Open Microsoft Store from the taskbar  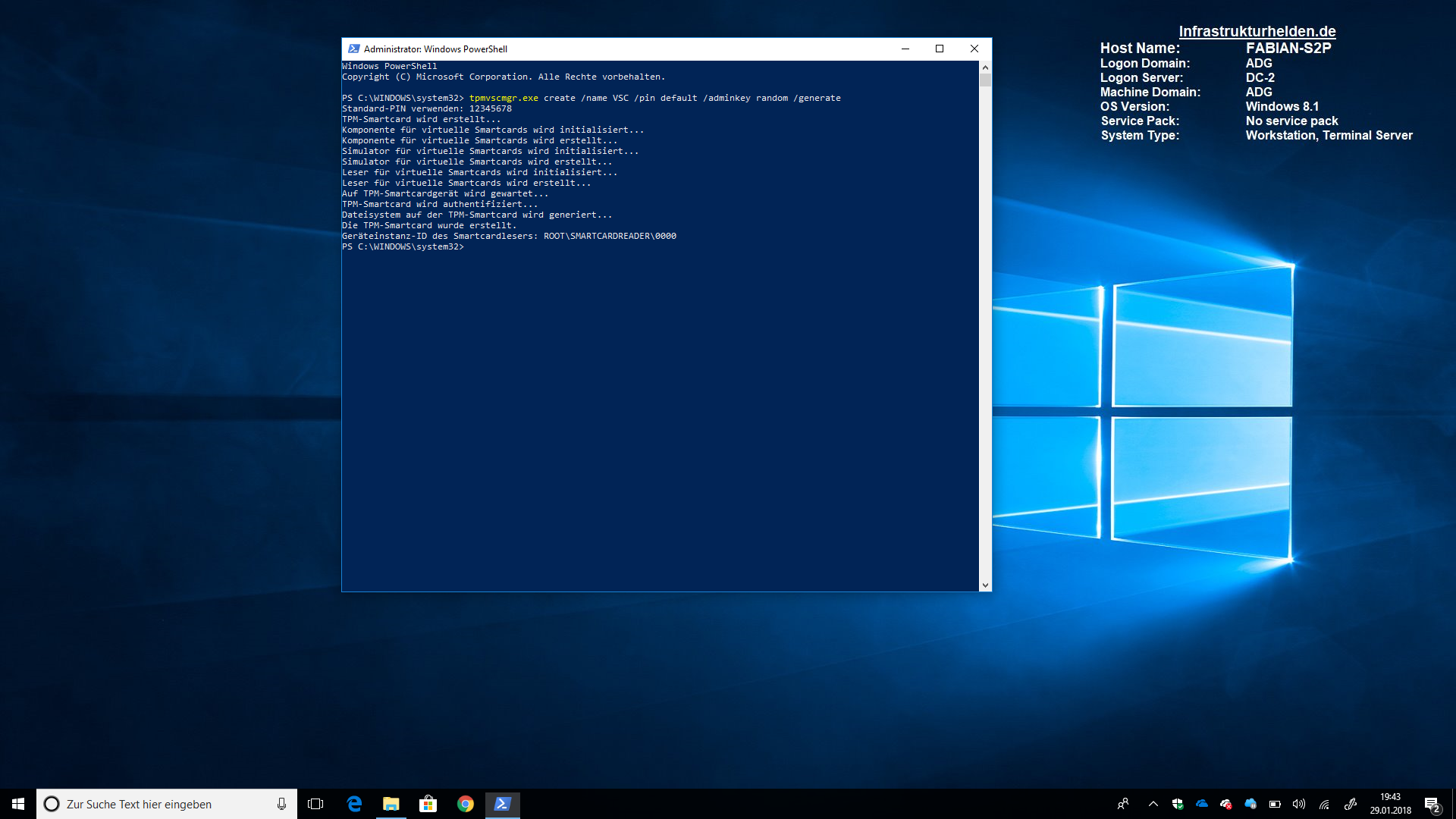(x=428, y=804)
